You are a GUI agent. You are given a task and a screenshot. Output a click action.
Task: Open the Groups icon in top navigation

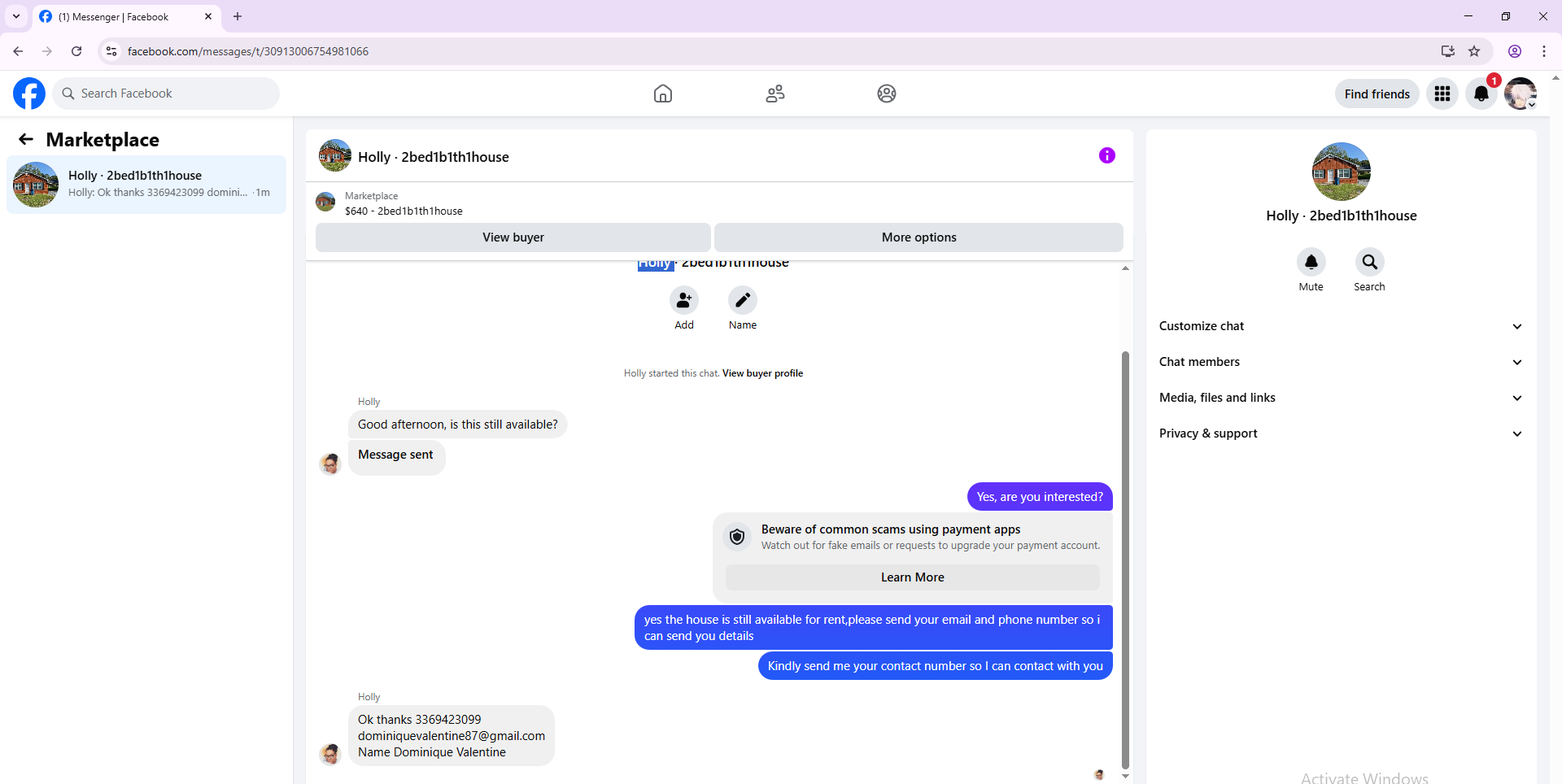pos(887,94)
